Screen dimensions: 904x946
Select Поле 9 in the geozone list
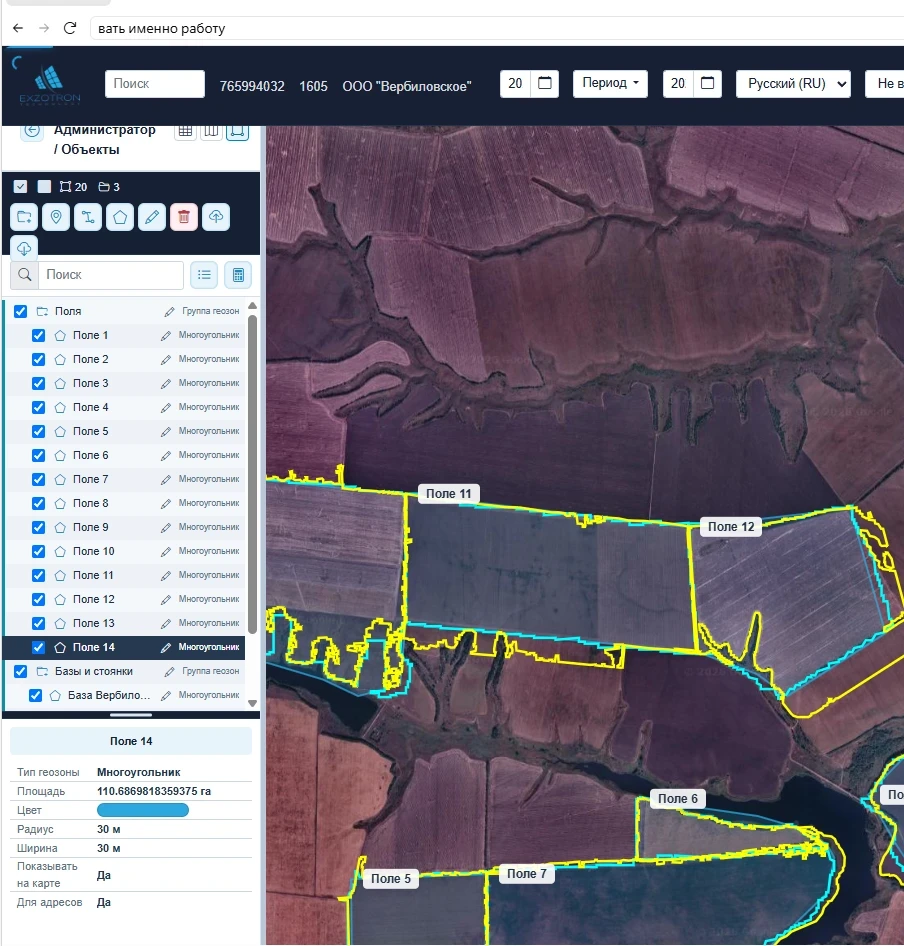point(125,527)
